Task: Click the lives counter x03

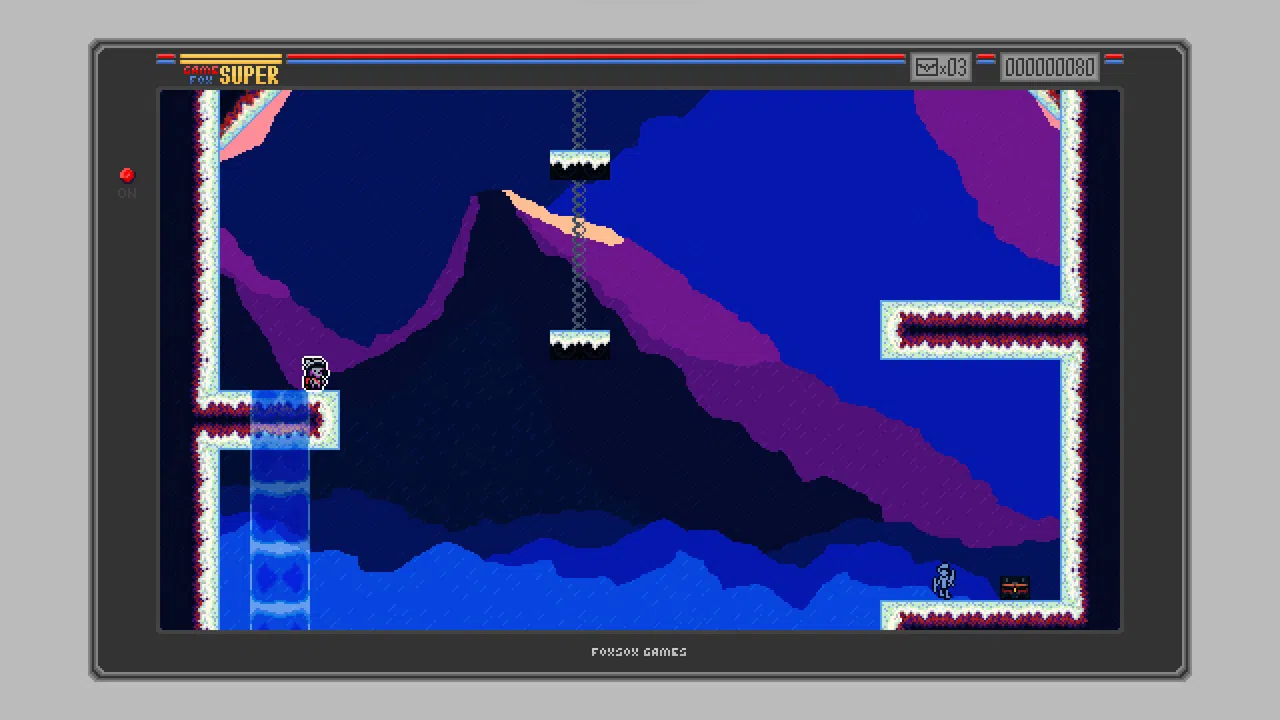Action: [x=941, y=67]
